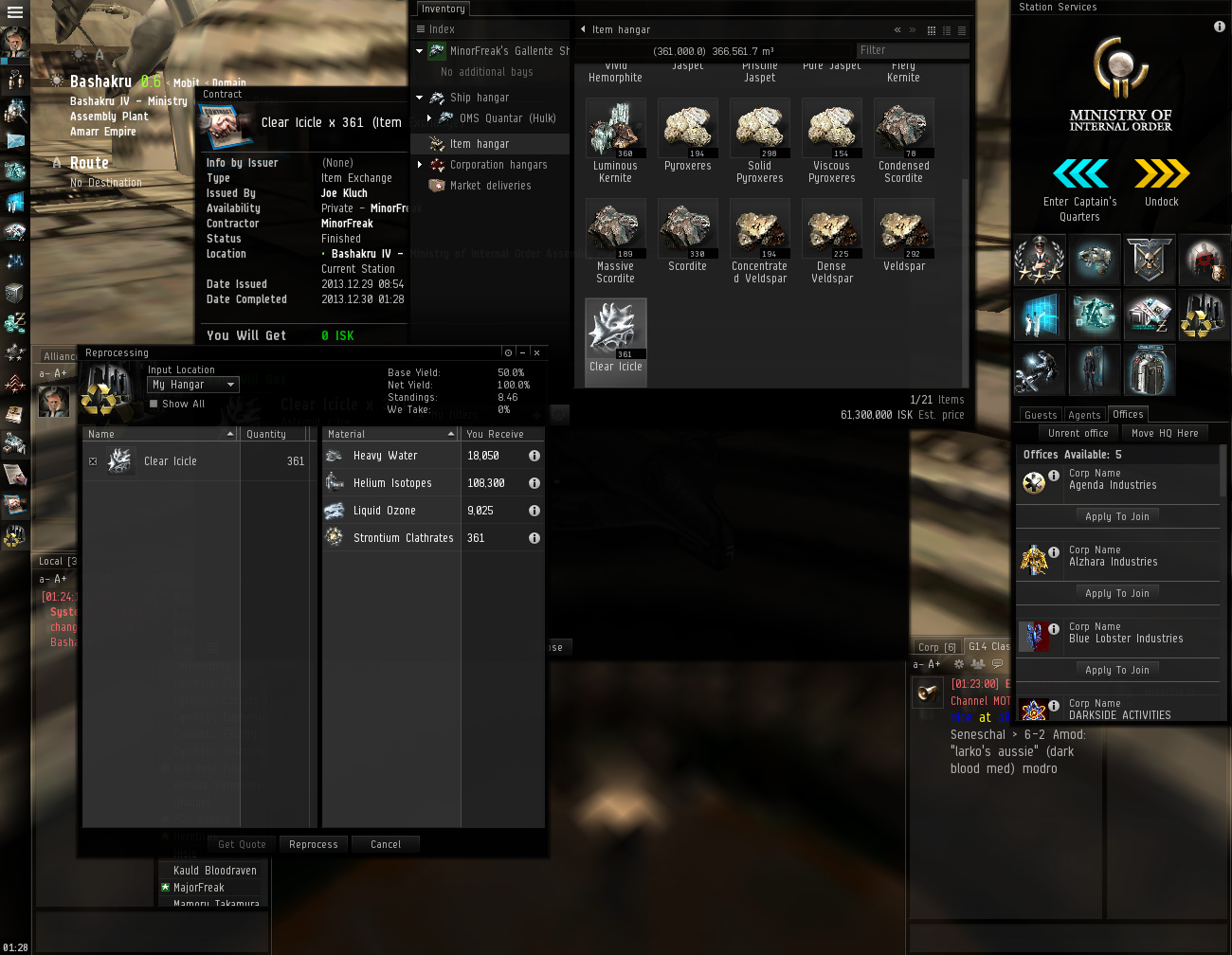Click the Enter Captain's Quarters arrows
Screen dimensions: 1232x955
[1080, 173]
